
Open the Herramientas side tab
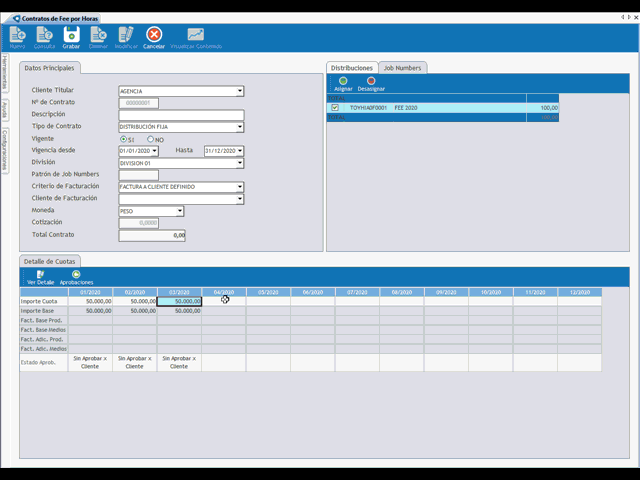[x=5, y=75]
